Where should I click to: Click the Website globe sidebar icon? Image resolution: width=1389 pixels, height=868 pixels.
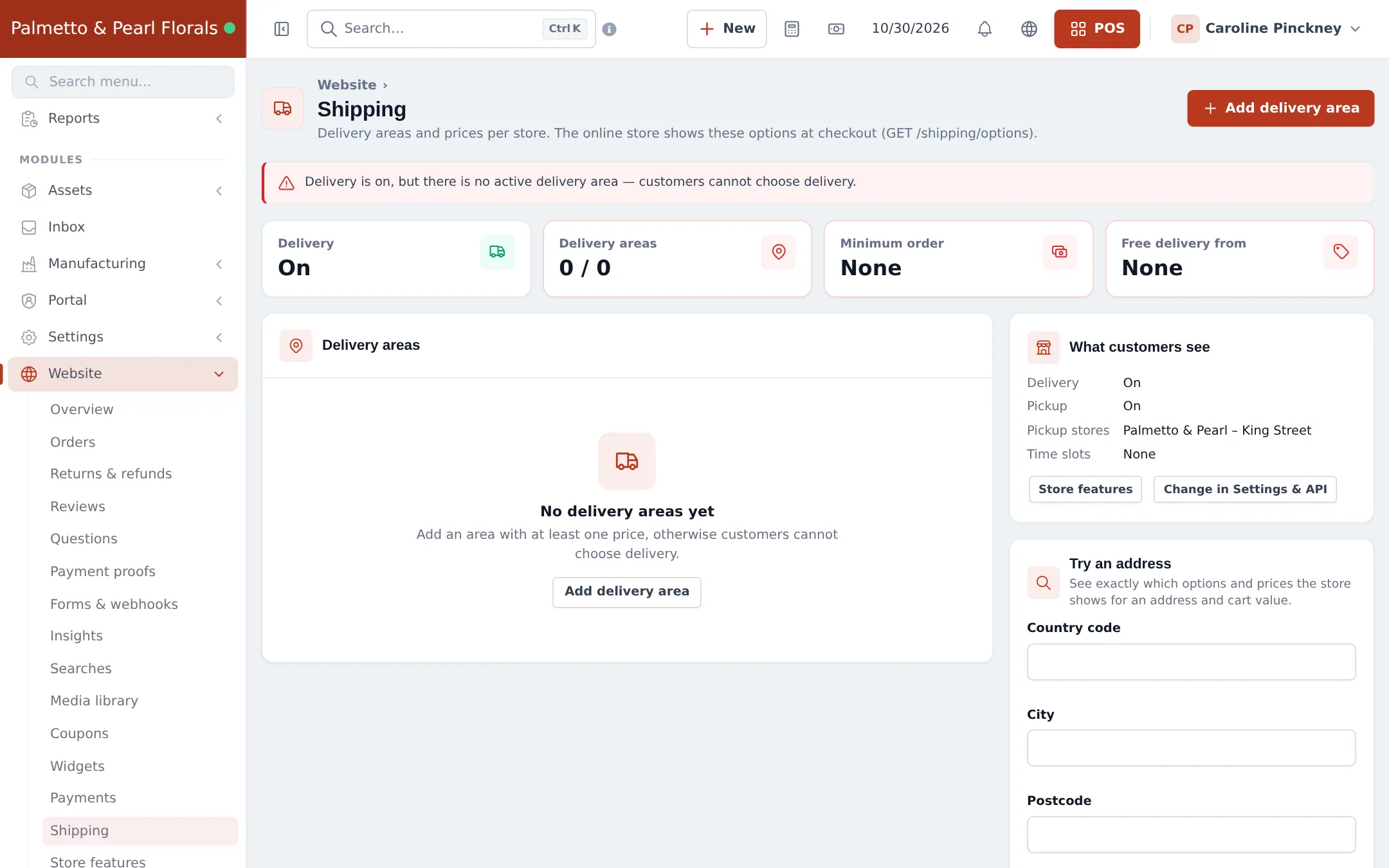(29, 374)
